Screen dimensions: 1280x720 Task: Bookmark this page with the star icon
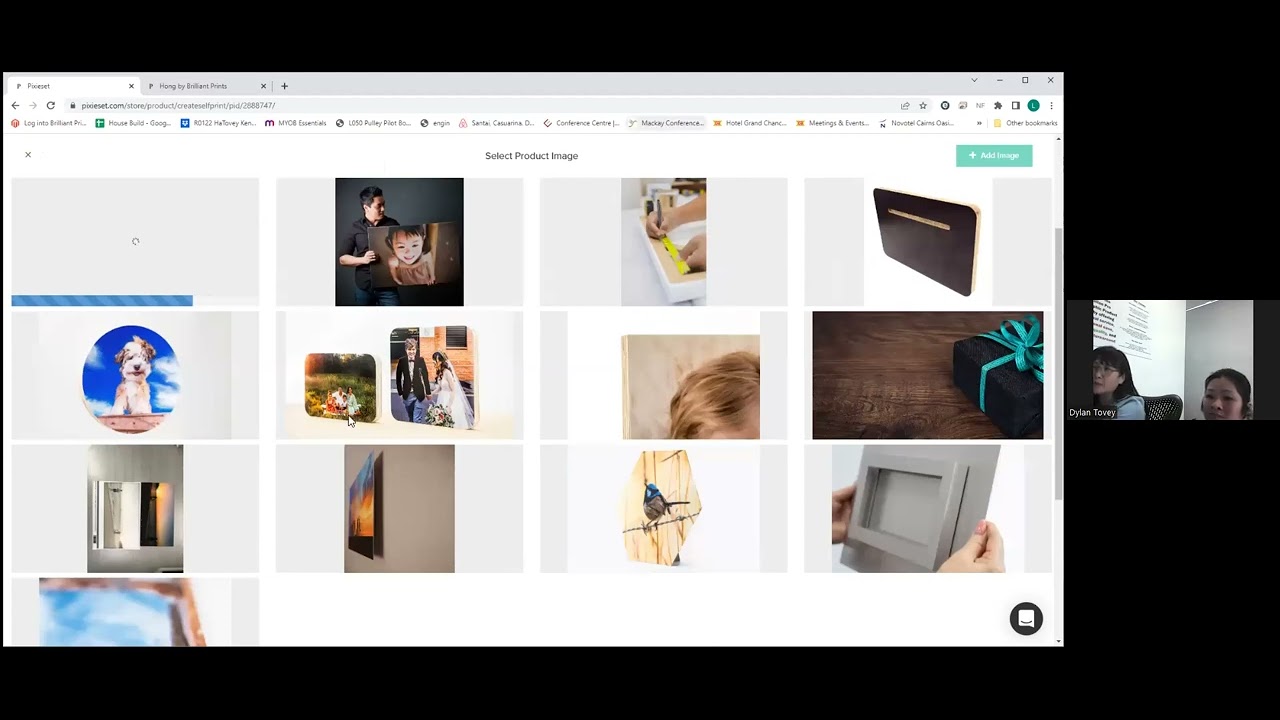[923, 105]
